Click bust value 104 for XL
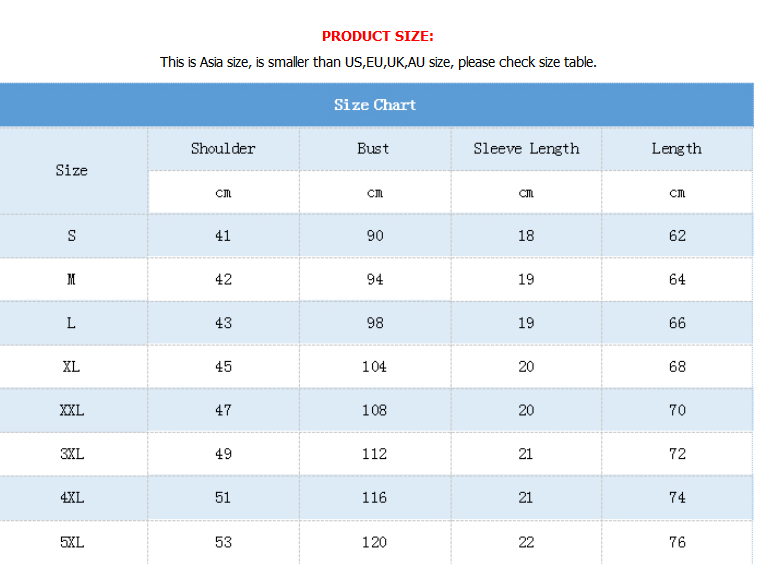This screenshot has height=564, width=757. click(375, 367)
